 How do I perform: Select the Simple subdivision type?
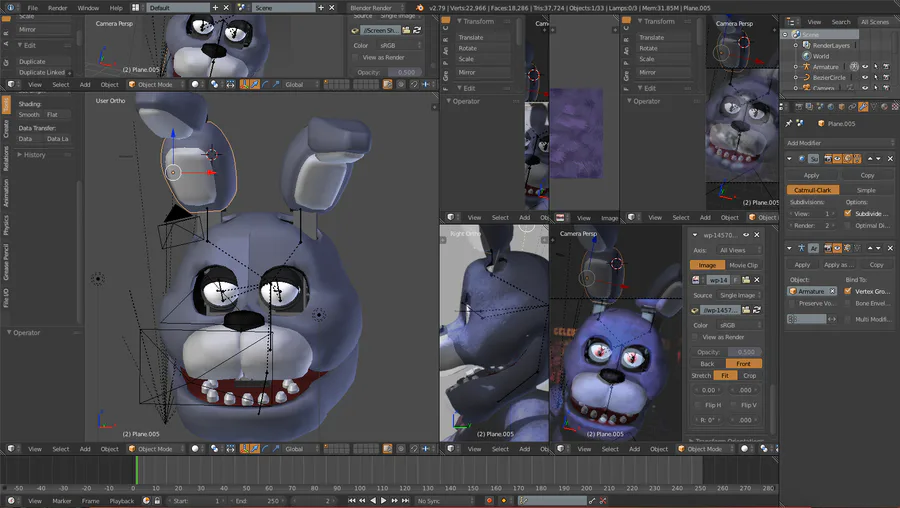tap(866, 190)
